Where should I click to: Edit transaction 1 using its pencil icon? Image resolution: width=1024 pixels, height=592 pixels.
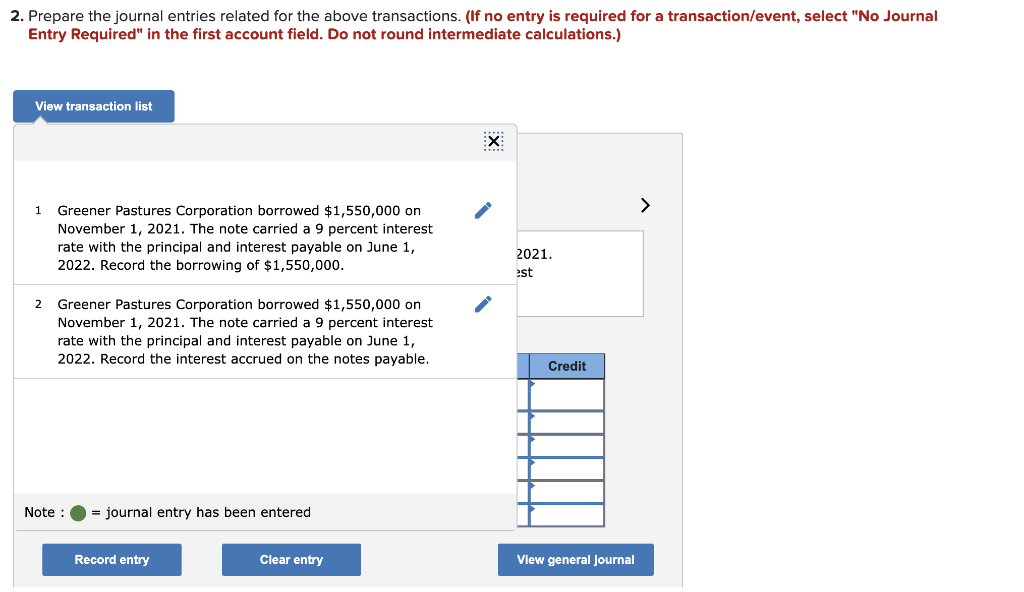click(483, 209)
